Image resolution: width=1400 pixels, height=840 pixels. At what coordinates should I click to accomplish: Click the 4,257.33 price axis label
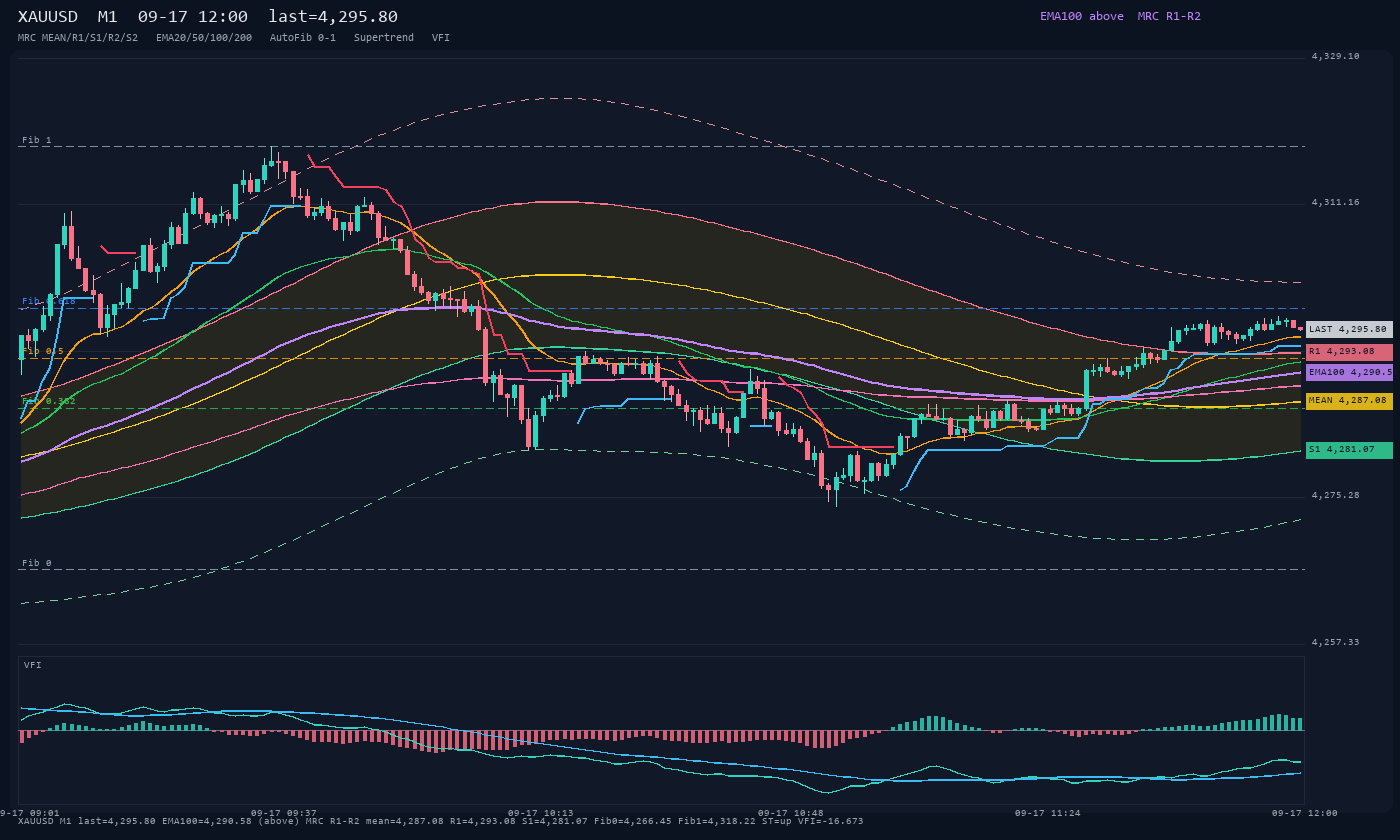1336,642
